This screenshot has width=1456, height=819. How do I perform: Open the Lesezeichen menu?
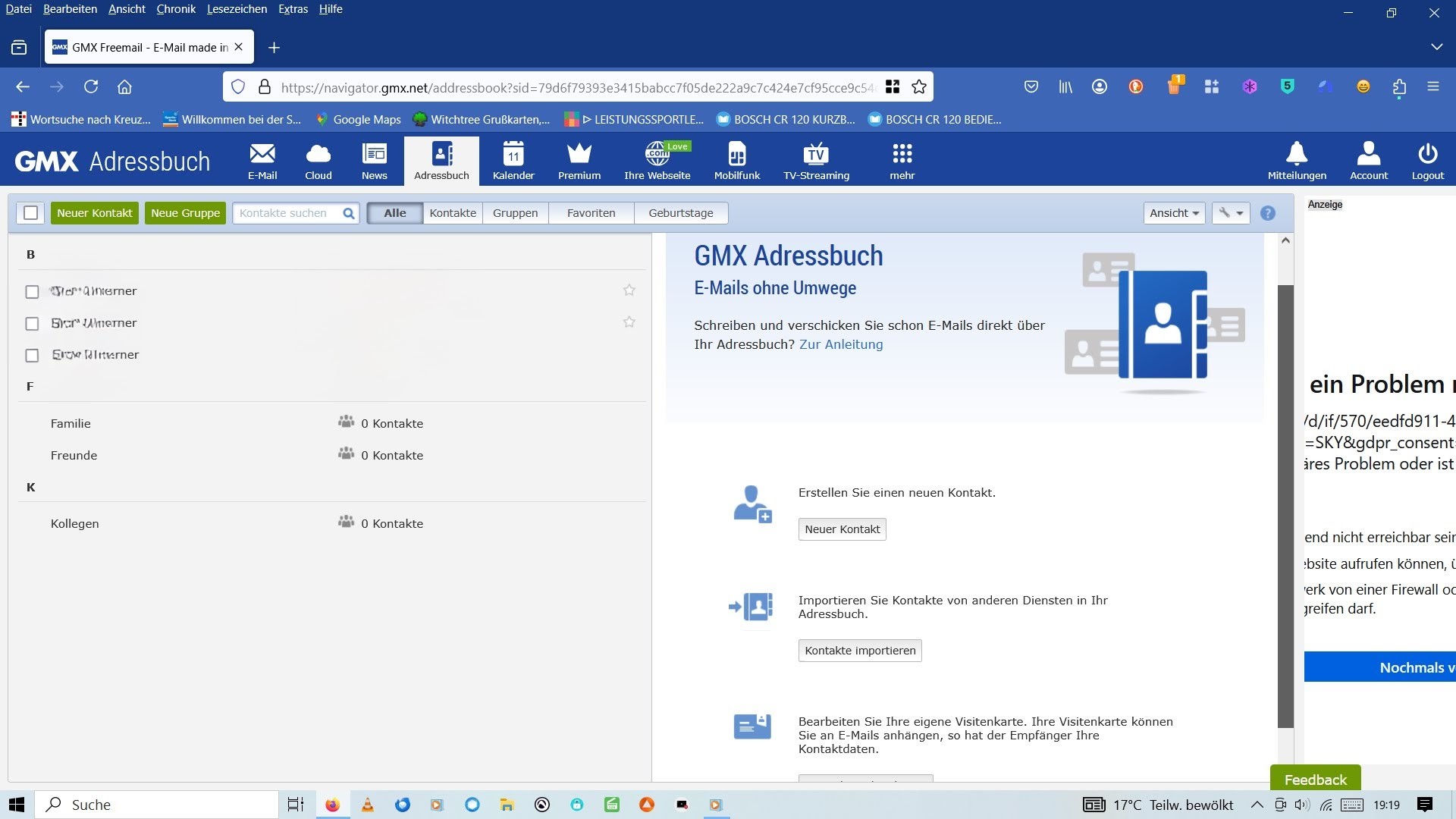tap(237, 9)
